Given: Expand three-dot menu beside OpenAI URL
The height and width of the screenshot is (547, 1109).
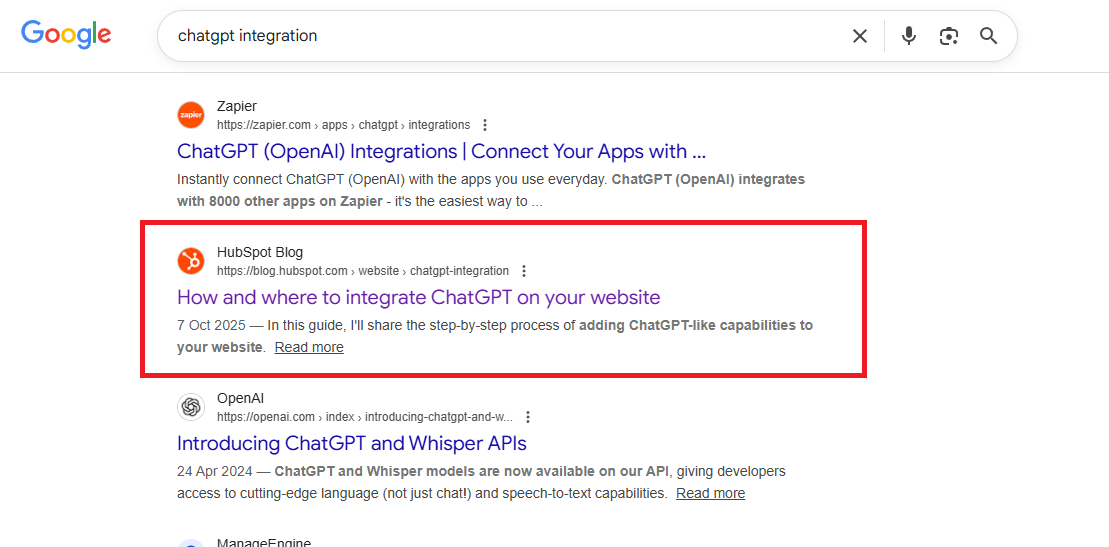Looking at the screenshot, I should [528, 417].
